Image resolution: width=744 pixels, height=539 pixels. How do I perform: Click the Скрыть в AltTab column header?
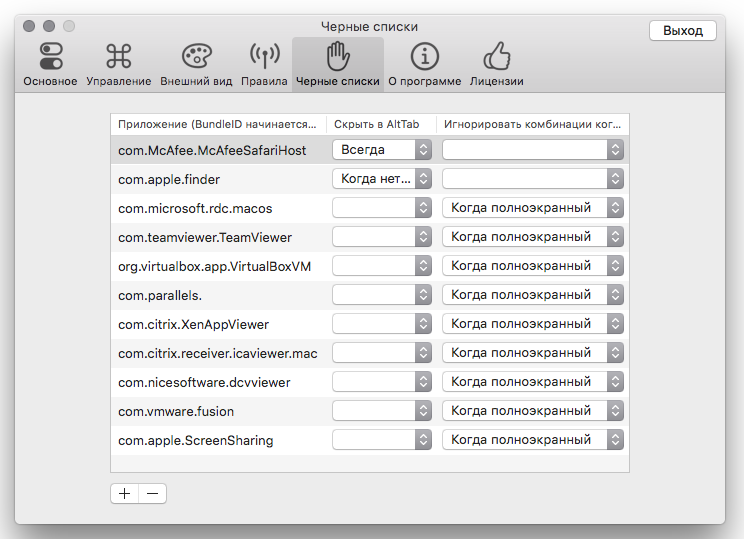point(381,124)
